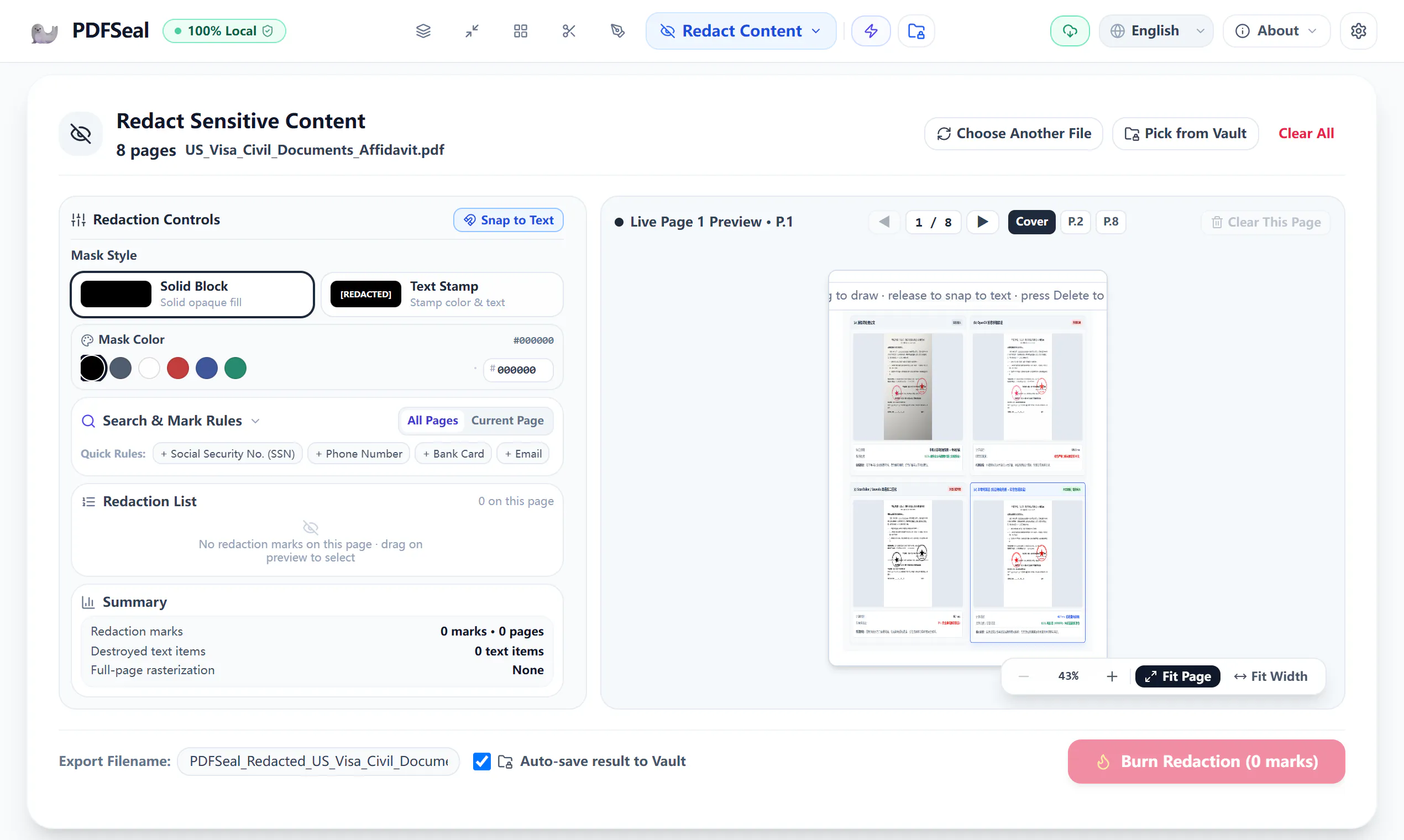Click the PDFSeal seal logo

click(44, 32)
